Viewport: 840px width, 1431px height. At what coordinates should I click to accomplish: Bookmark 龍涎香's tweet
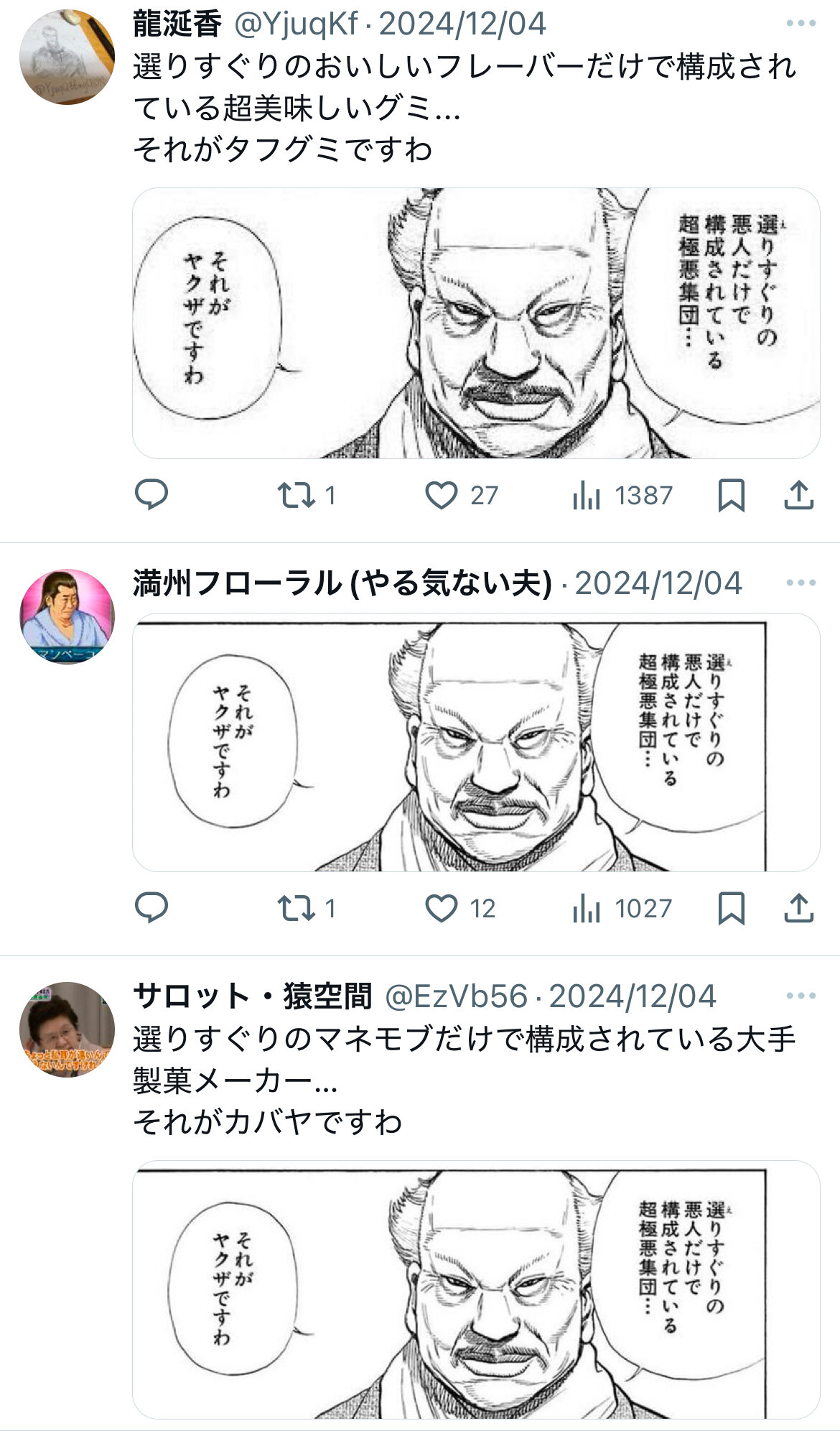731,495
